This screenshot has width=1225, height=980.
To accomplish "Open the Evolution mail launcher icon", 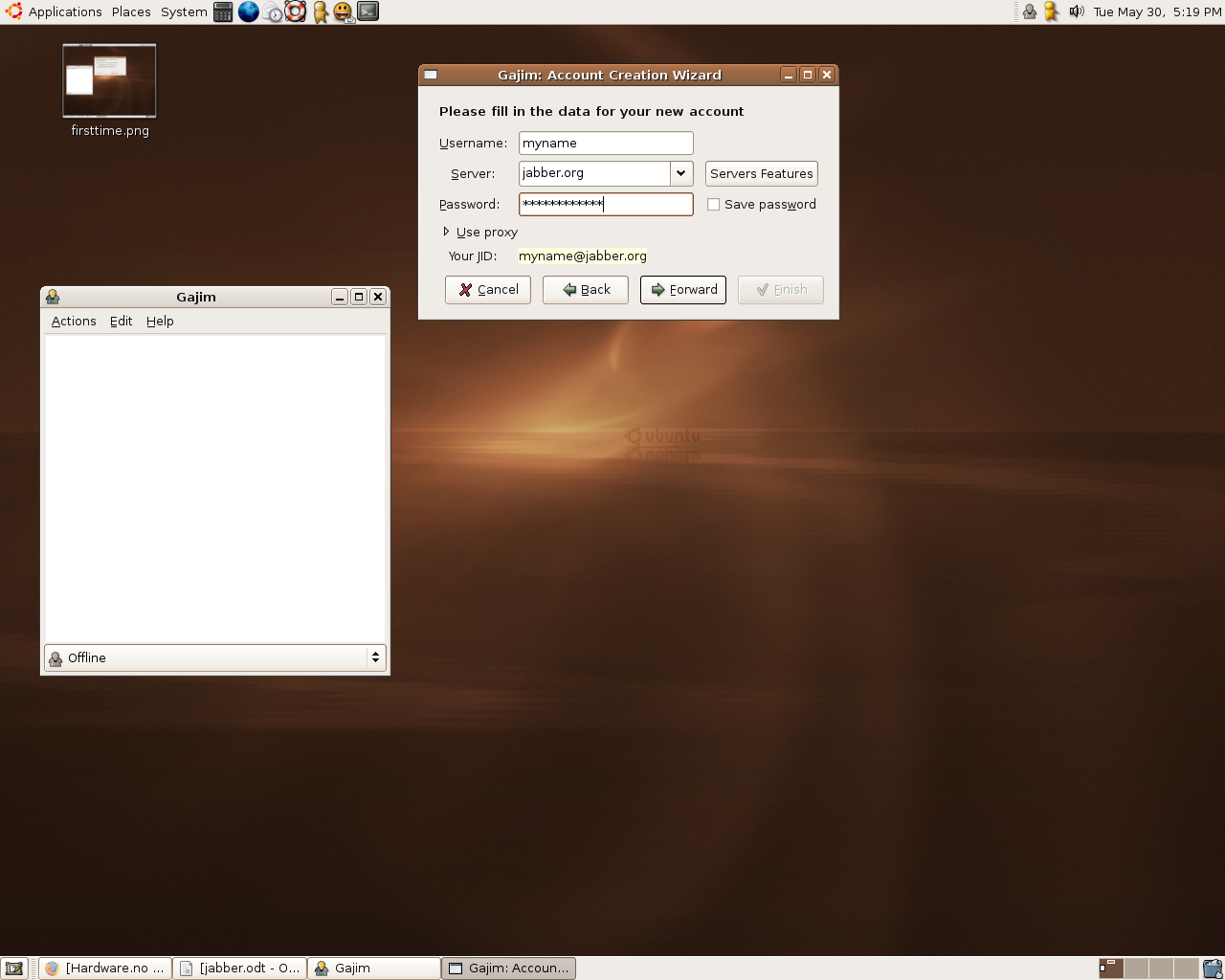I will [x=273, y=11].
